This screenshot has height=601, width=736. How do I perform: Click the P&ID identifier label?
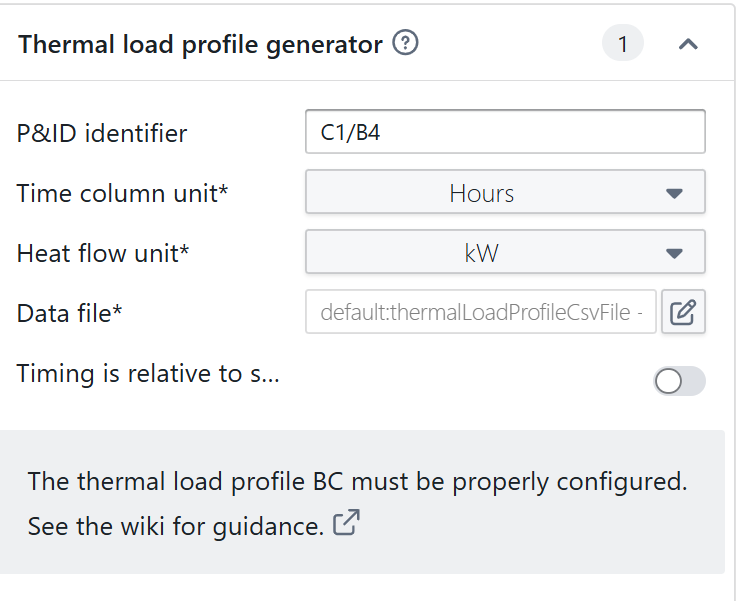click(102, 133)
